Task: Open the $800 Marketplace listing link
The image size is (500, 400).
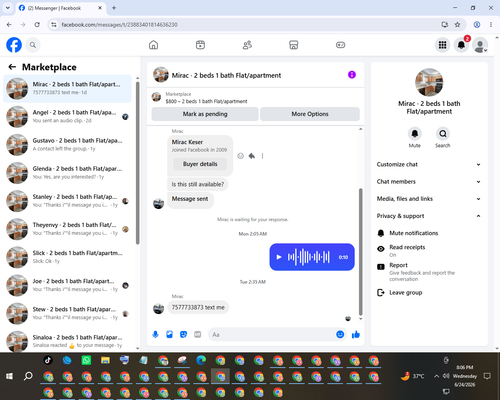Action: (x=206, y=101)
